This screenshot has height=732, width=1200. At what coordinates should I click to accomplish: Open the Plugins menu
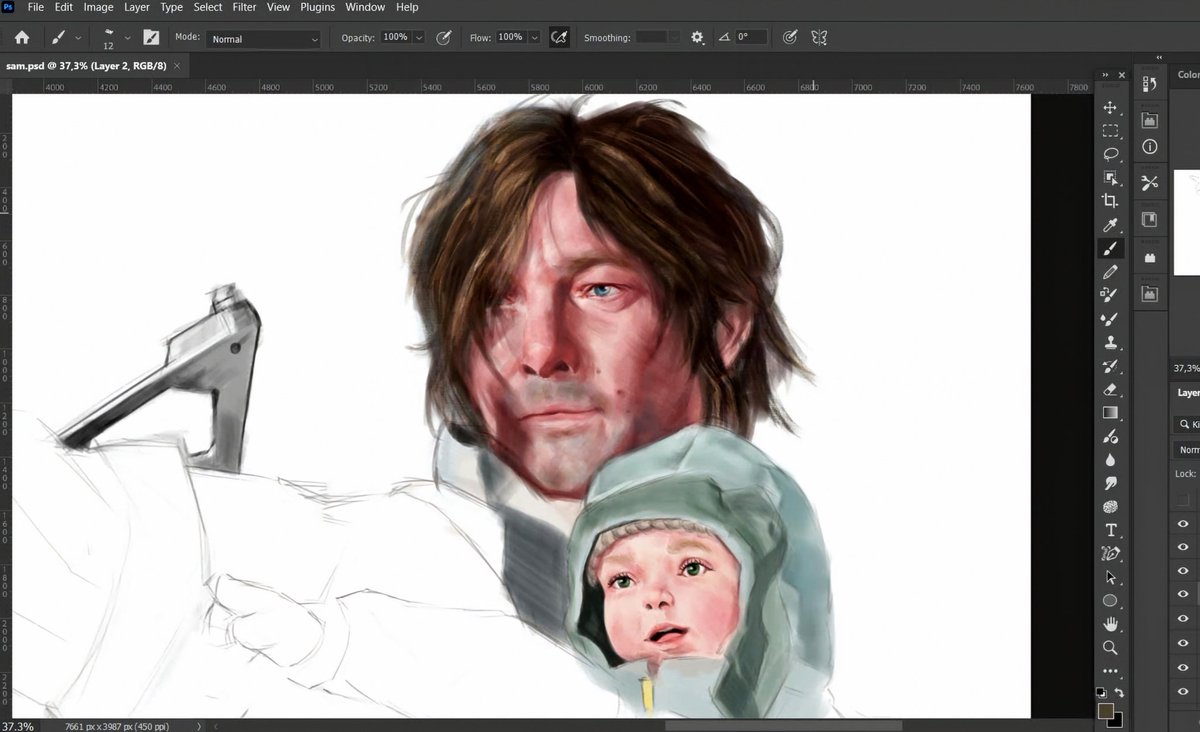[318, 7]
